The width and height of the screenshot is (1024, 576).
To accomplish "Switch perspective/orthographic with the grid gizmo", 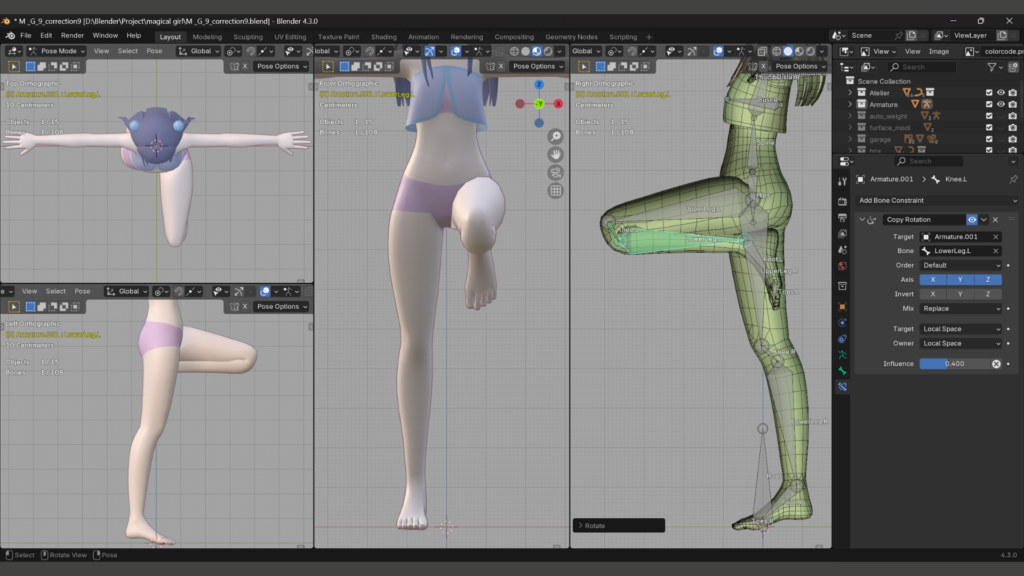I will click(555, 190).
